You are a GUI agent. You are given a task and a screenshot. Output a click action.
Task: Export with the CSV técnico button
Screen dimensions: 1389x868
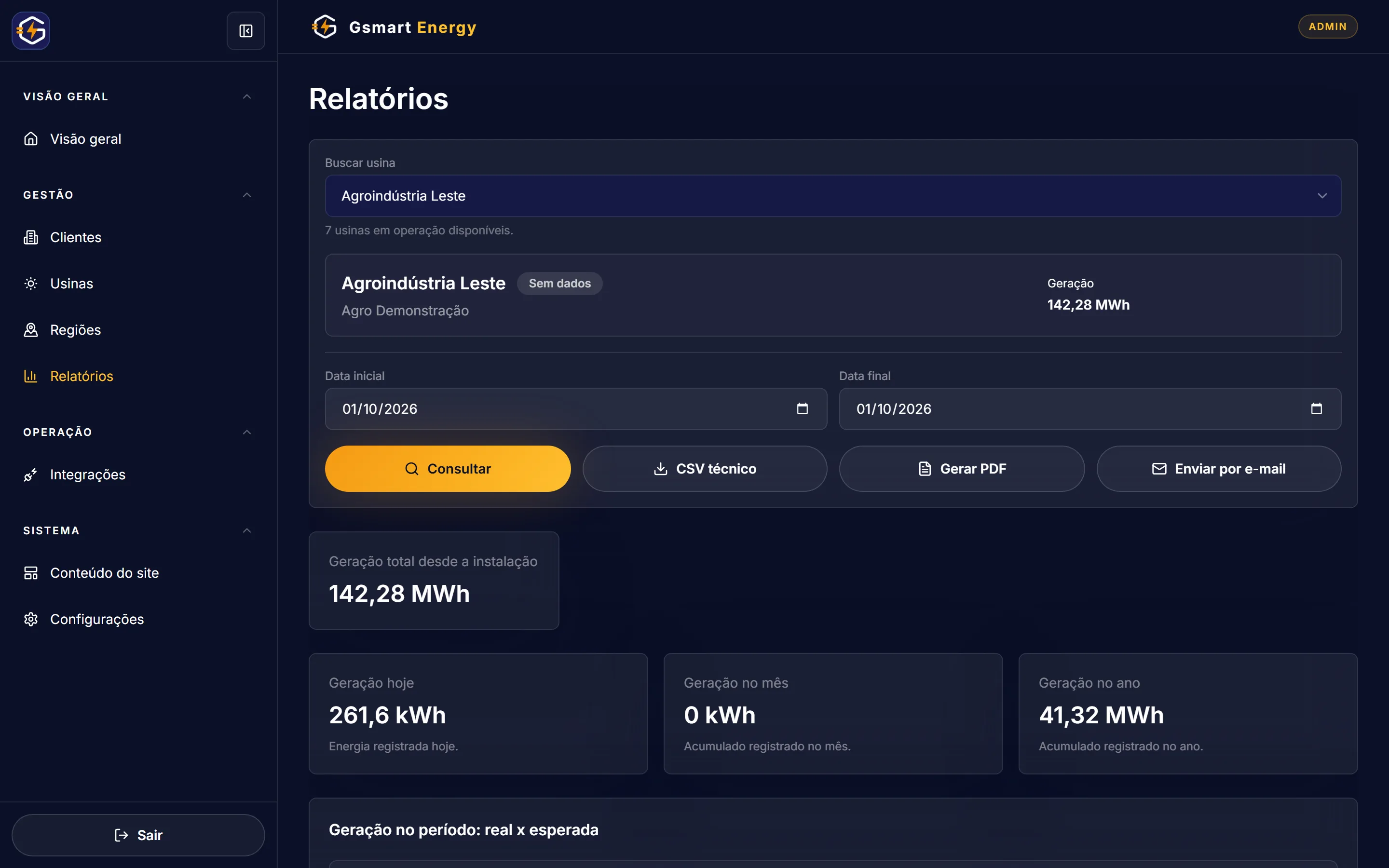tap(705, 469)
